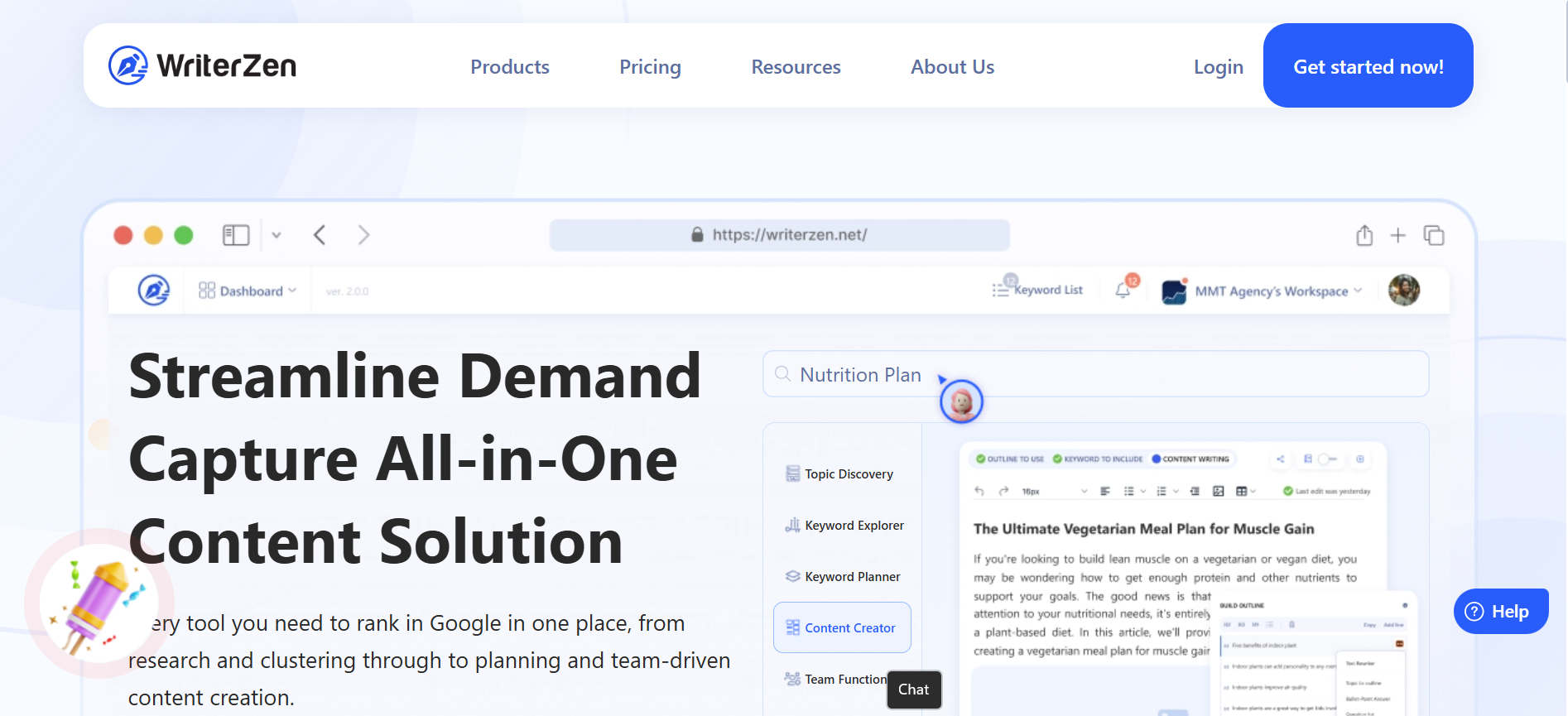Open the Resources menu
This screenshot has width=1568, height=716.
796,67
